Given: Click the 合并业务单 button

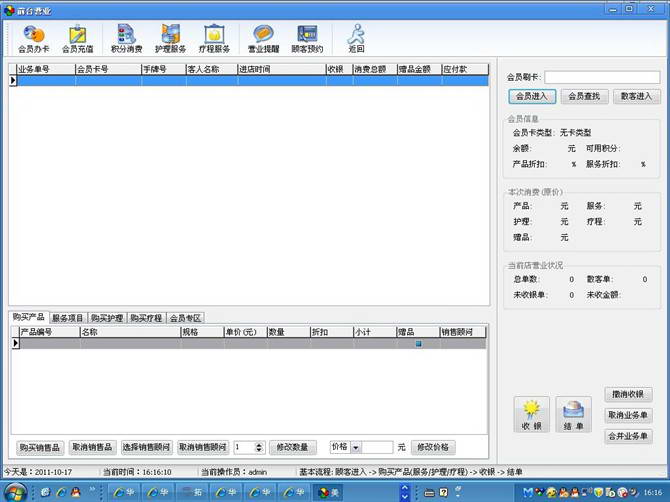Looking at the screenshot, I should 628,436.
